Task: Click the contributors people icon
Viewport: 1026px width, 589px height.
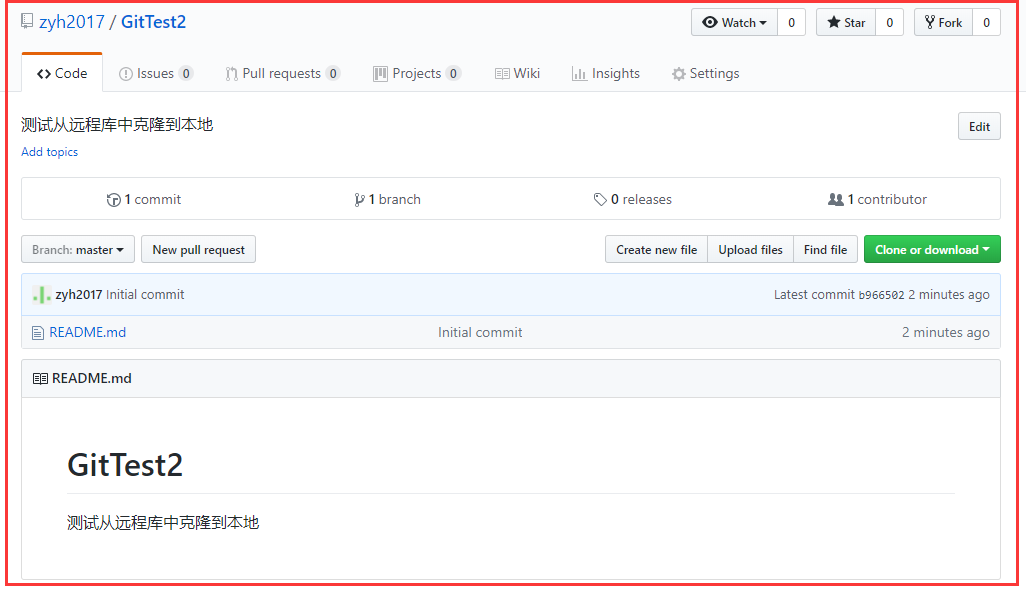Action: coord(836,199)
